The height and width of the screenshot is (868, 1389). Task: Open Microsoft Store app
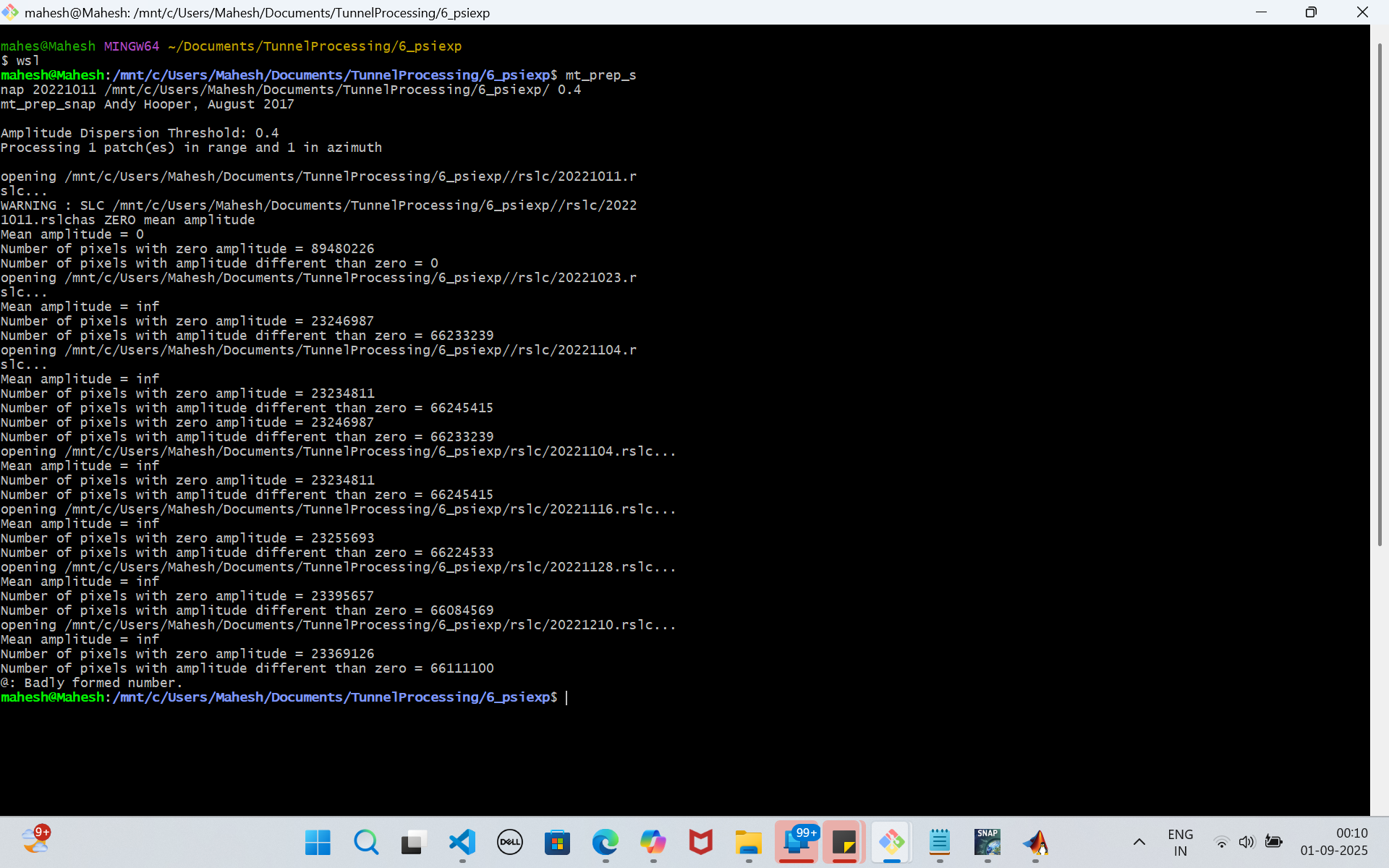[x=558, y=842]
